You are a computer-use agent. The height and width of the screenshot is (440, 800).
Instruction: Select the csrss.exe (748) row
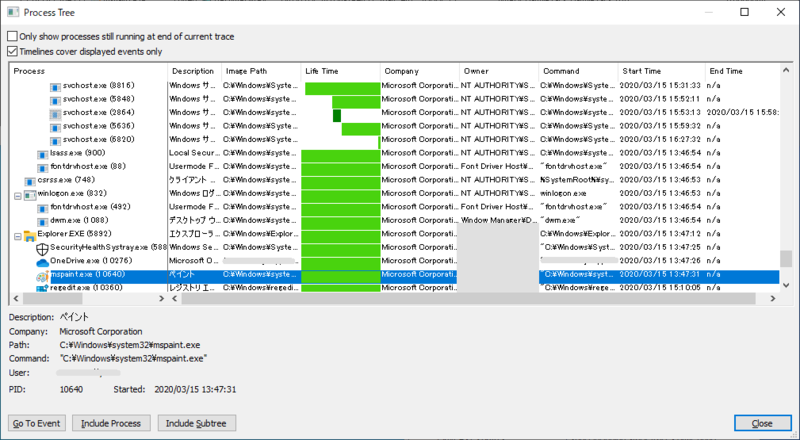[x=395, y=180]
